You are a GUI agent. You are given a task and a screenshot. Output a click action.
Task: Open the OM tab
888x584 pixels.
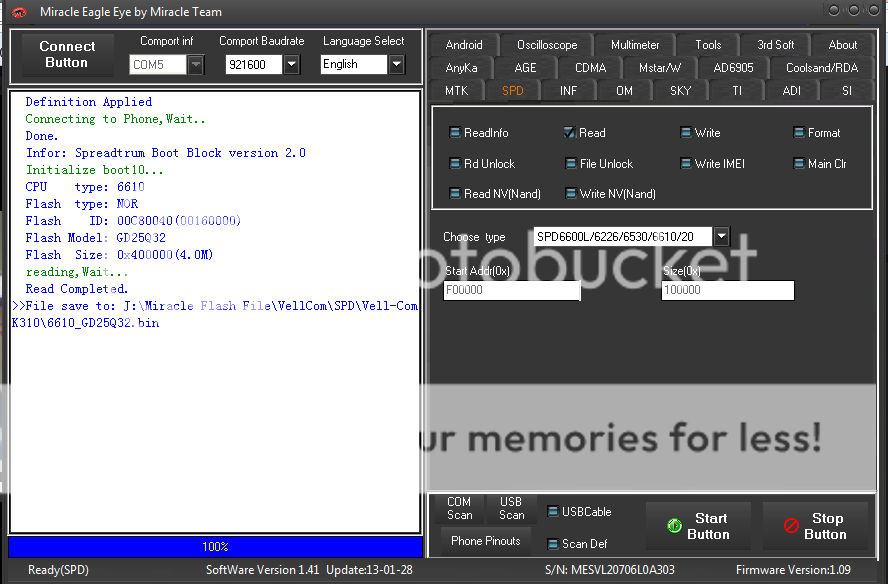[624, 91]
